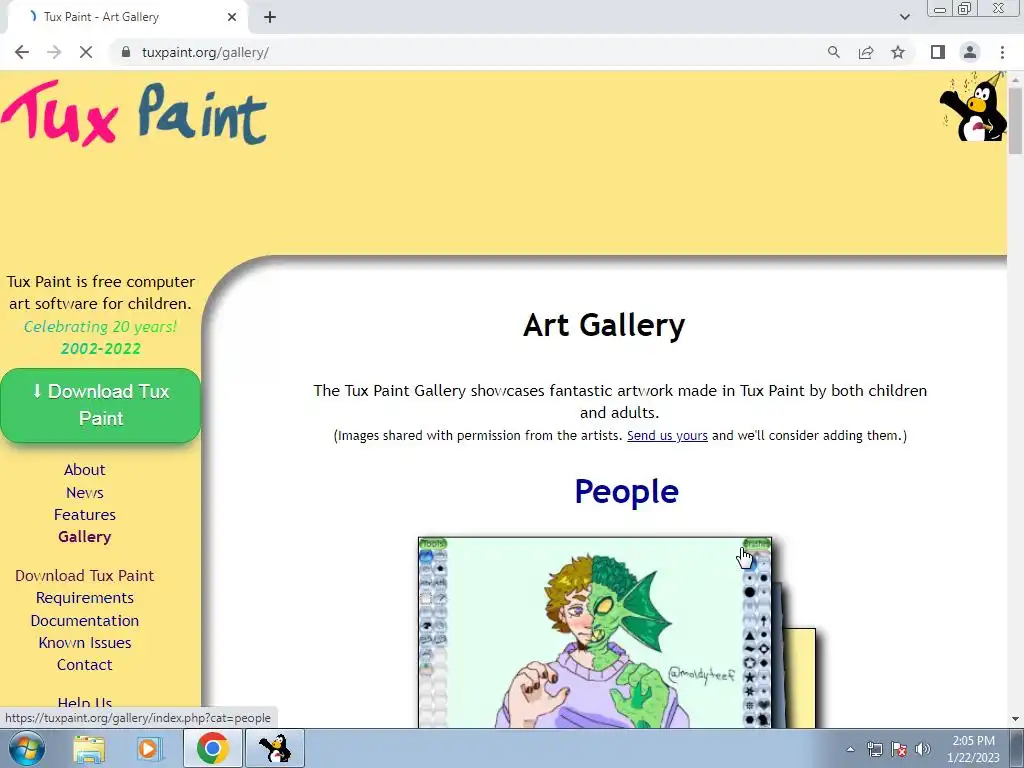1024x768 pixels.
Task: Open the taskbar clock and date
Action: pyautogui.click(x=973, y=749)
